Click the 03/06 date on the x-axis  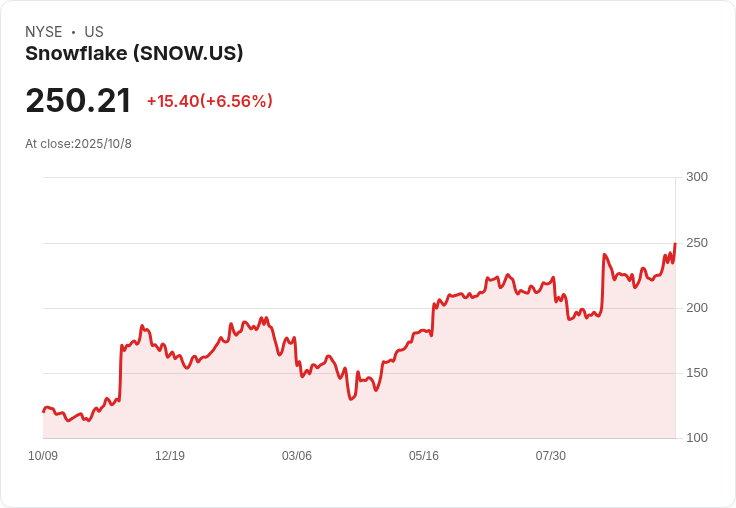(x=297, y=456)
